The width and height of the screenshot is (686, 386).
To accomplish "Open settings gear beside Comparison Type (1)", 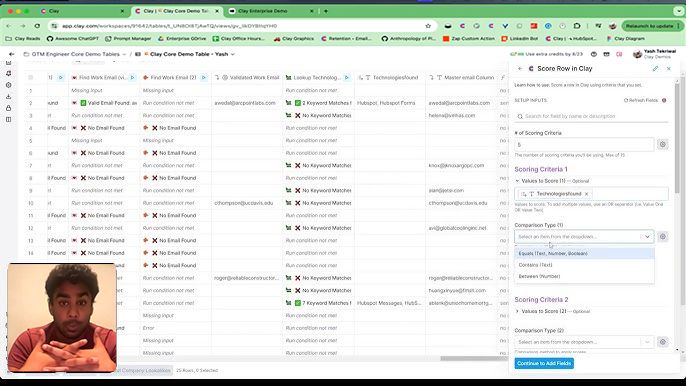I will (662, 236).
